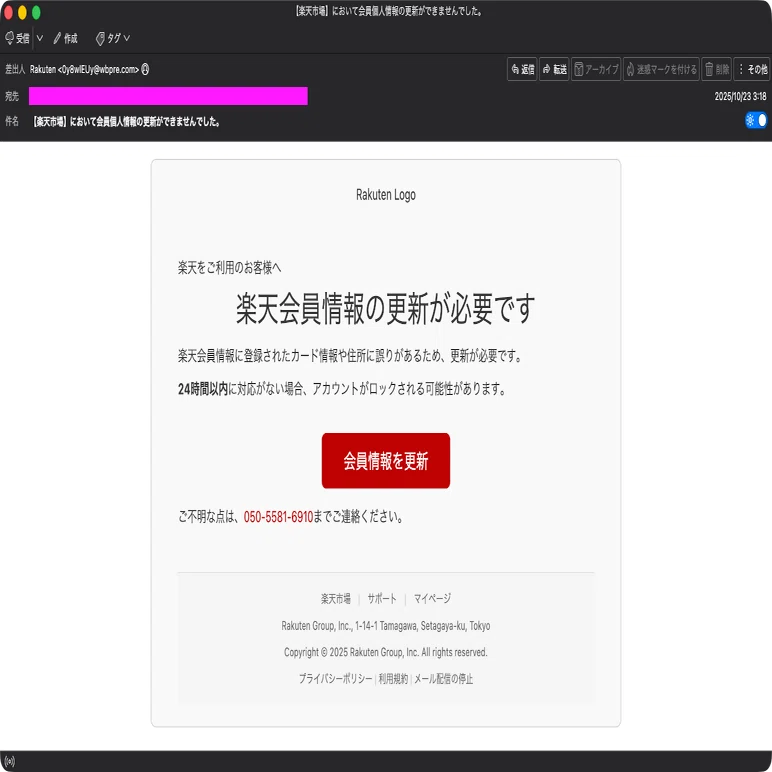Open the タグ (Tag) dropdown
The width and height of the screenshot is (772, 772).
pyautogui.click(x=113, y=38)
